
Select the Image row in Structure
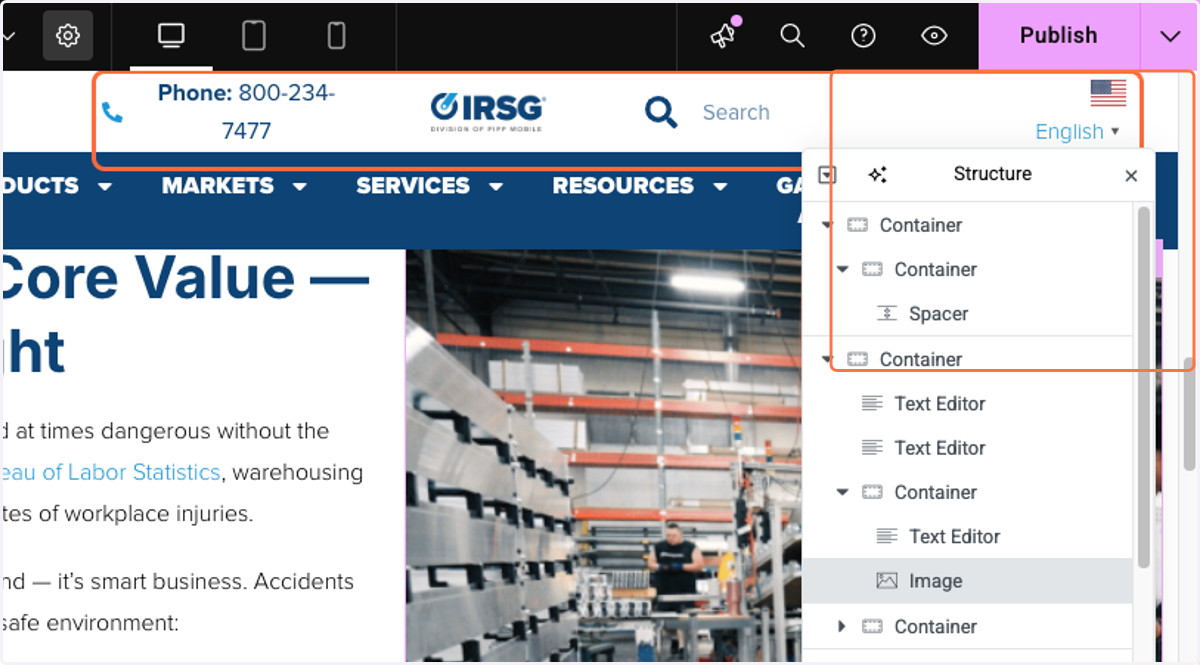tap(968, 581)
